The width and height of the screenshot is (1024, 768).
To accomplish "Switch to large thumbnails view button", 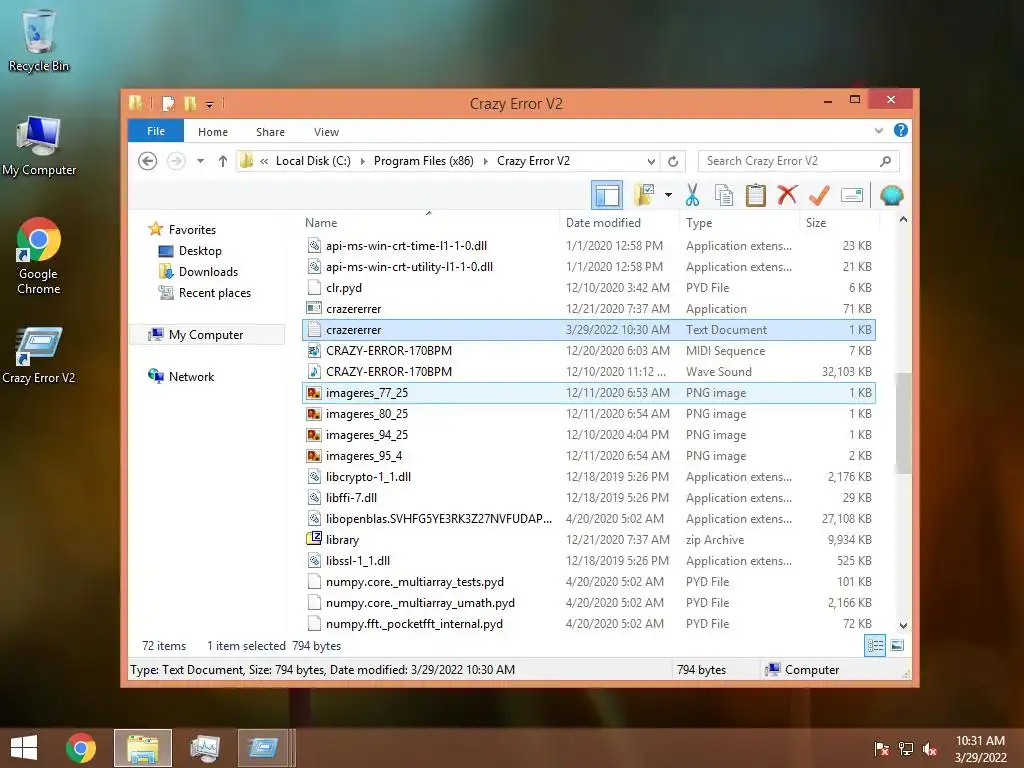I will click(x=897, y=646).
